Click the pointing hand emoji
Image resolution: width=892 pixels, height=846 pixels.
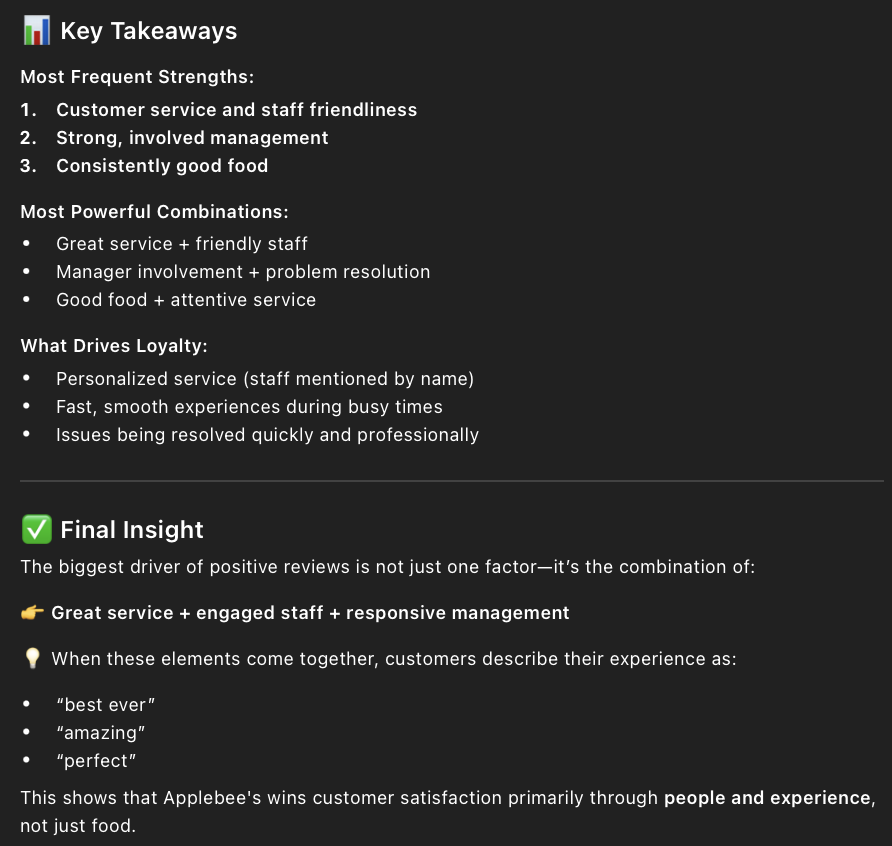tap(32, 613)
